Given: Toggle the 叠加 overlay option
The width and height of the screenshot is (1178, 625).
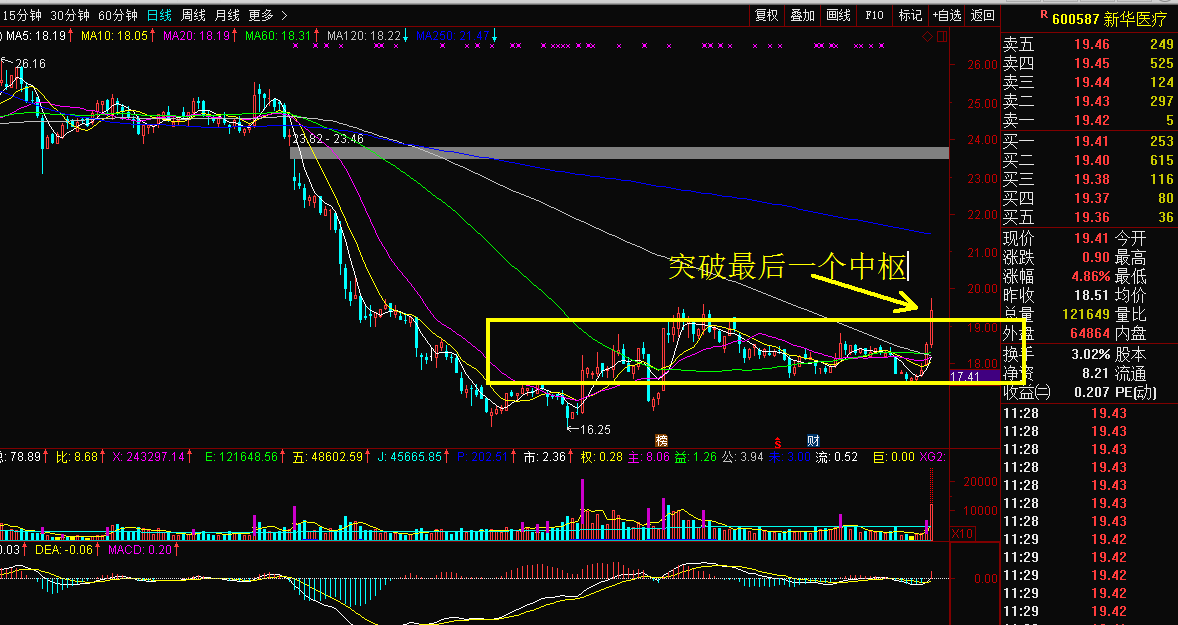Looking at the screenshot, I should point(802,15).
